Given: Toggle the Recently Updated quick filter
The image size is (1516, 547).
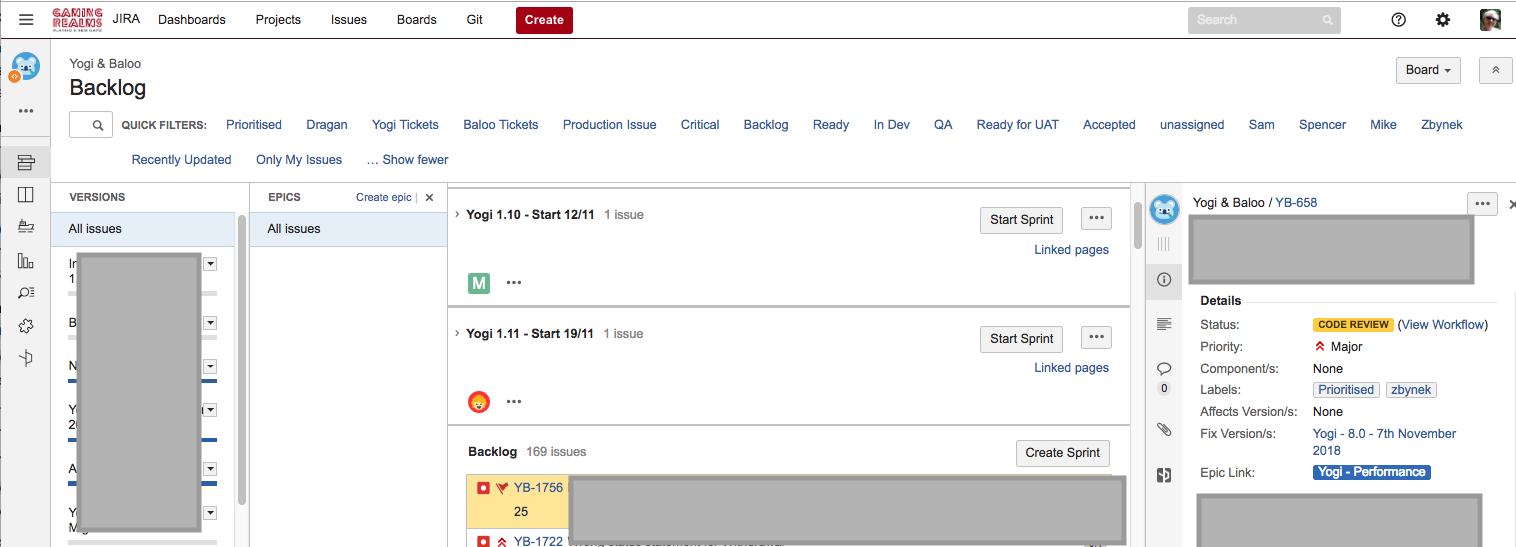Looking at the screenshot, I should click(x=182, y=160).
